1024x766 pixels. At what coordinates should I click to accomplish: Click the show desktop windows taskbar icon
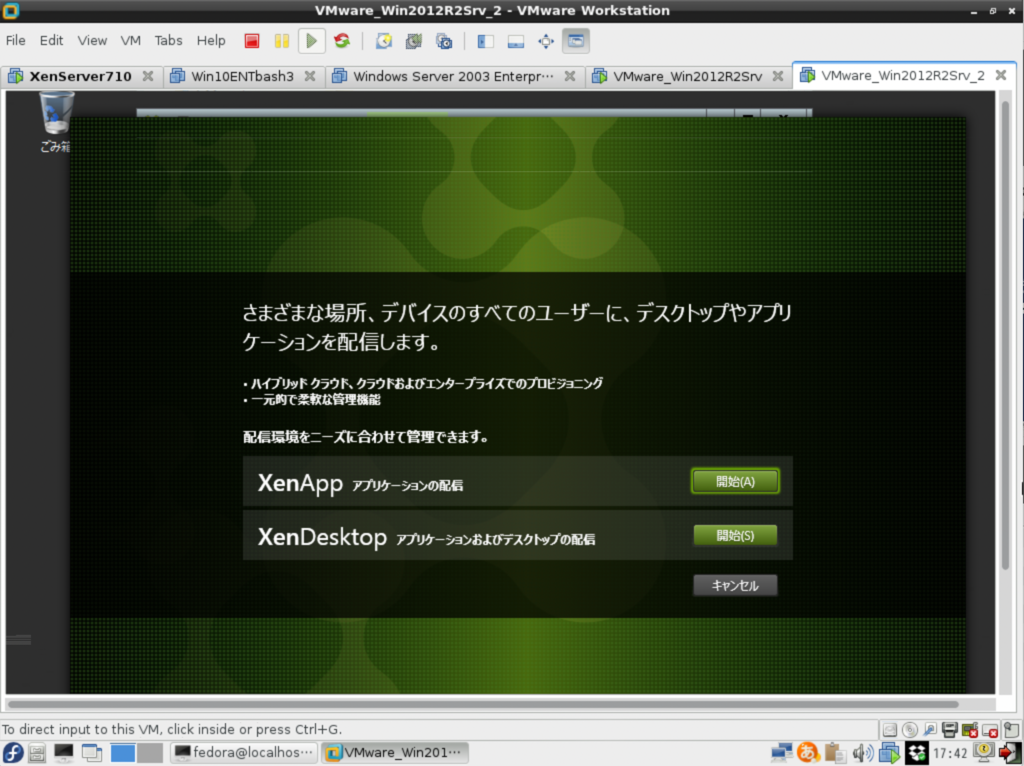[91, 753]
